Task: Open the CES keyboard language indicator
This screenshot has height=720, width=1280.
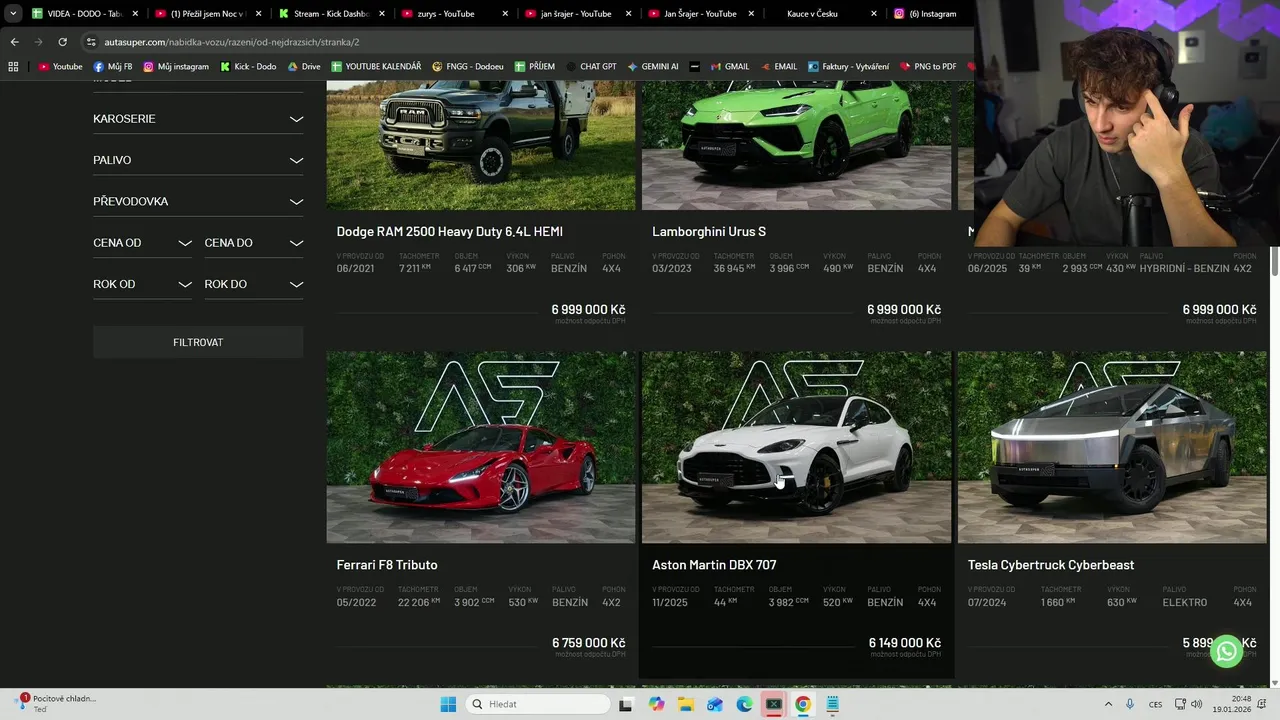Action: click(x=1155, y=704)
